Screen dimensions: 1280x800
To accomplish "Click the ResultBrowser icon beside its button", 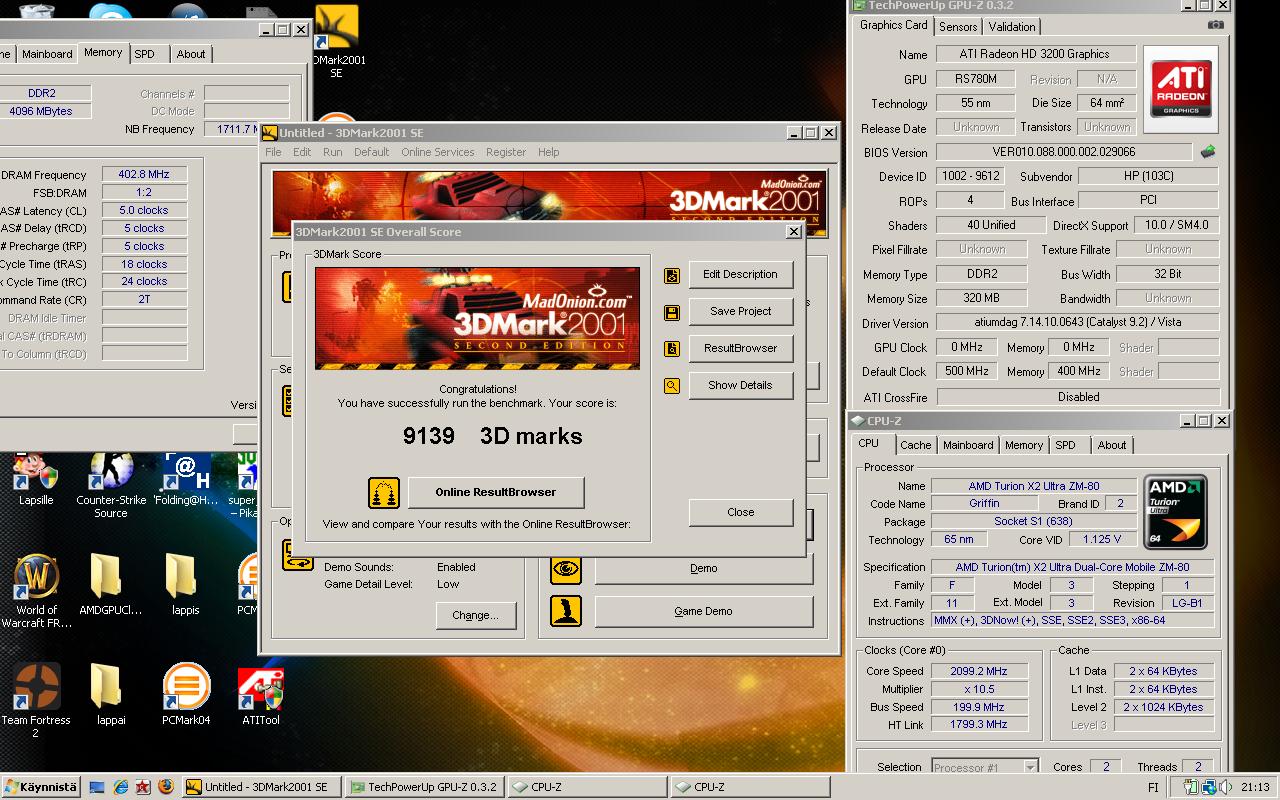I will click(672, 349).
